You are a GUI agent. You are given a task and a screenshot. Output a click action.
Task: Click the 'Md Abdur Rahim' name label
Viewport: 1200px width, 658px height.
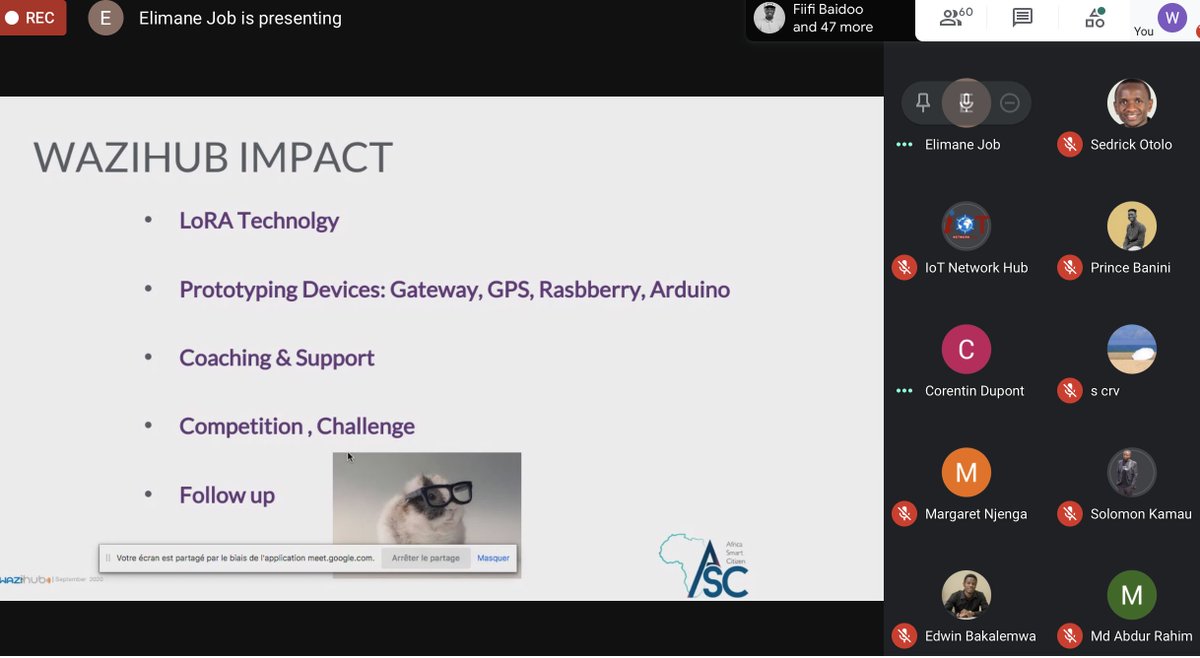pyautogui.click(x=1141, y=636)
